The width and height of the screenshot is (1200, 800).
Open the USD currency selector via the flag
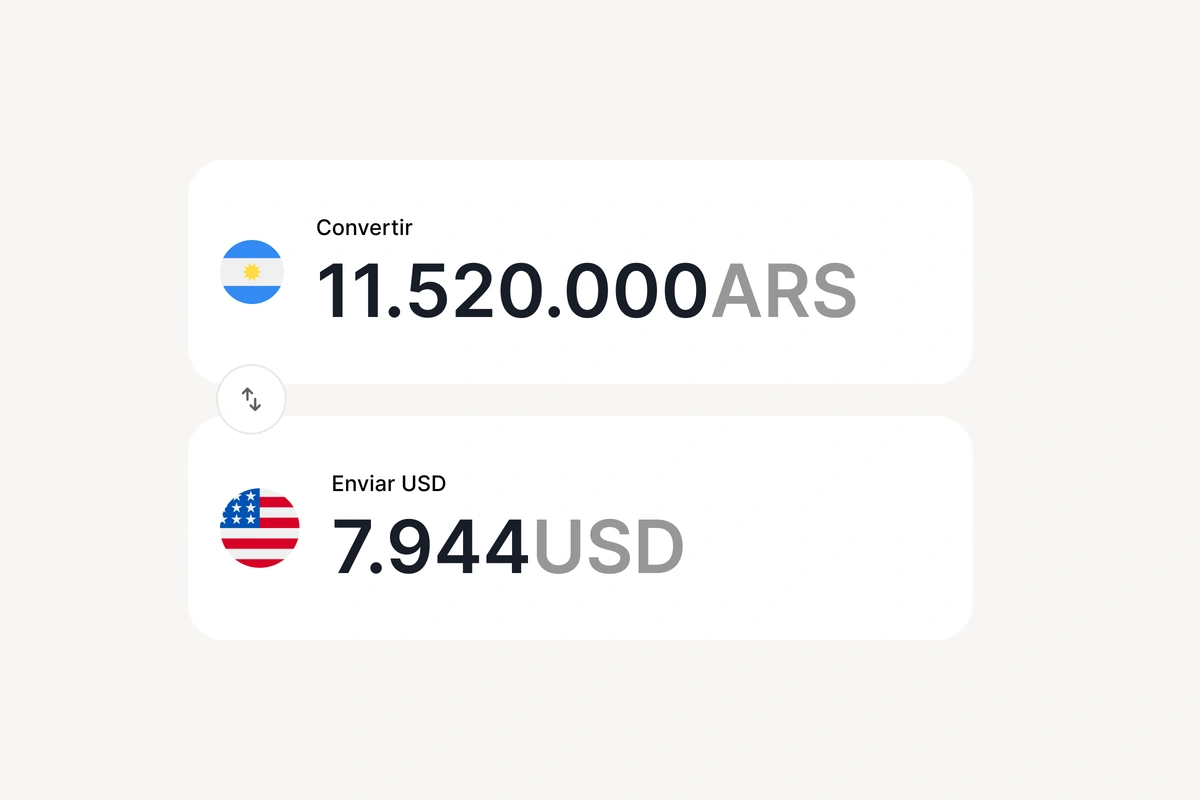pos(258,527)
